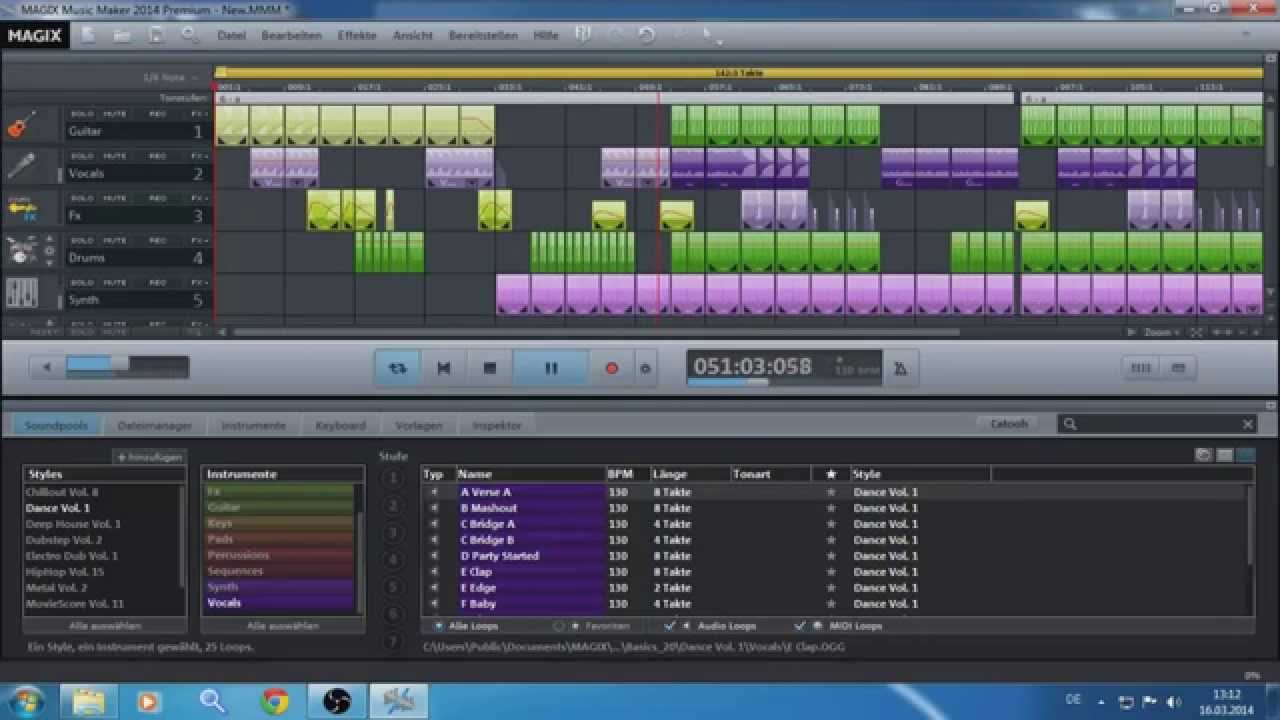Image resolution: width=1280 pixels, height=720 pixels.
Task: Open Windows Explorer from the taskbar
Action: click(x=89, y=701)
